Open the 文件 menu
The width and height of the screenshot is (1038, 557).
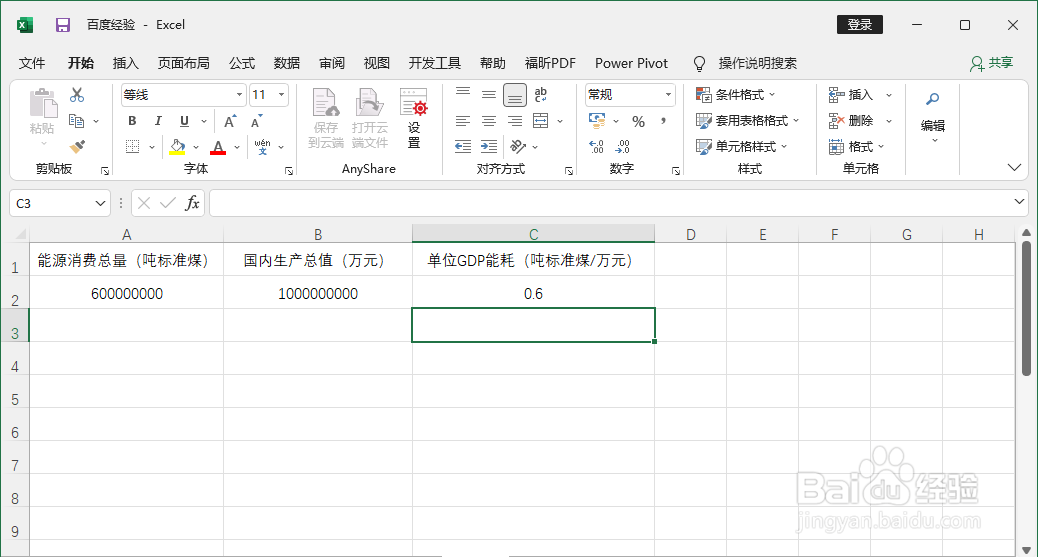[x=32, y=64]
